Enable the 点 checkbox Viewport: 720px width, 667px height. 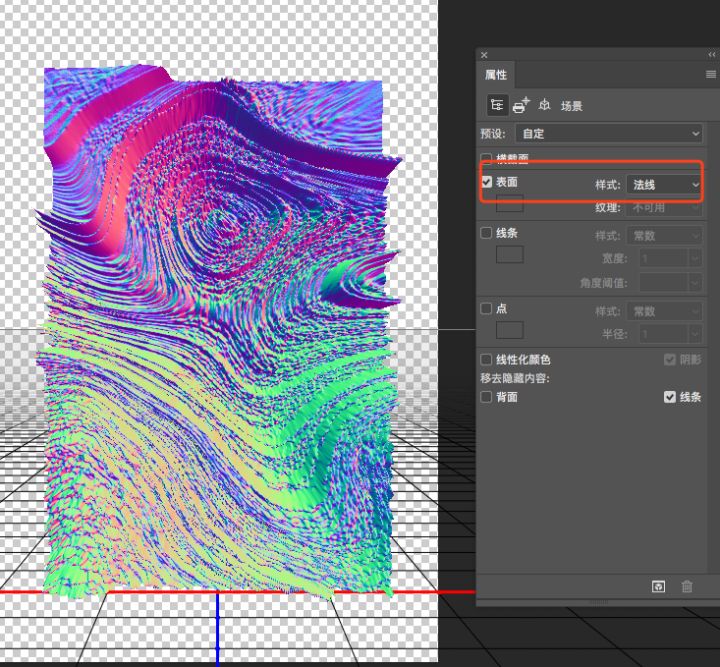coord(487,309)
